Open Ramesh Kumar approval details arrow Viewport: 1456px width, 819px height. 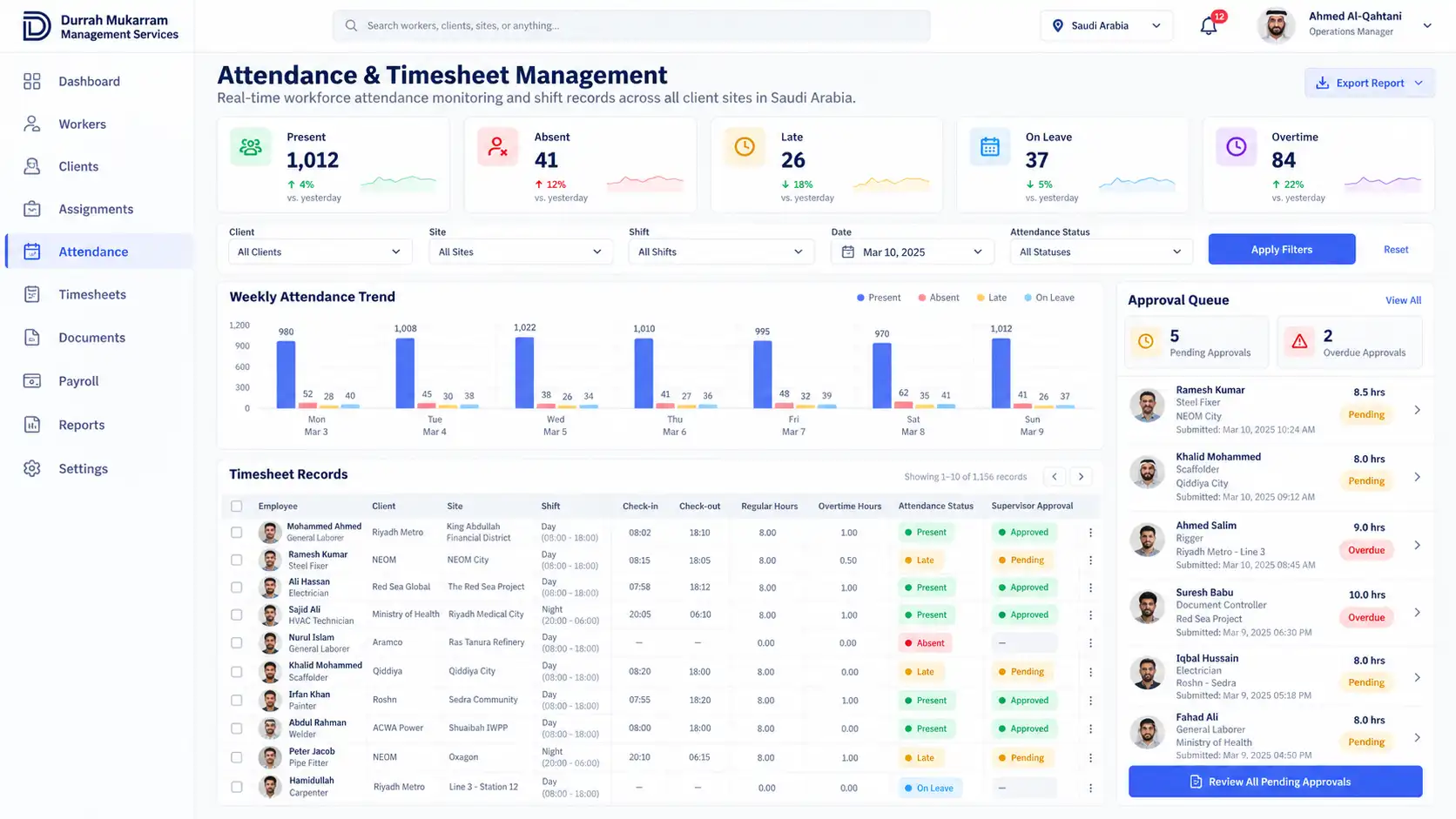pyautogui.click(x=1417, y=410)
